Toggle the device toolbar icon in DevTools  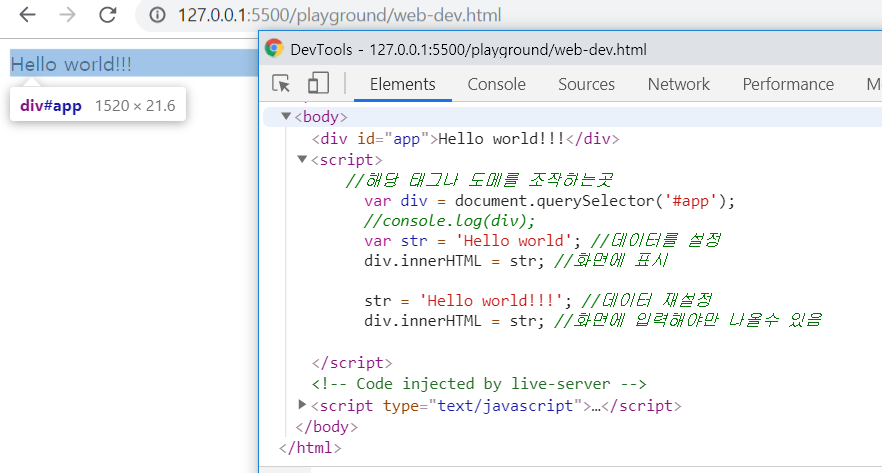click(x=318, y=83)
